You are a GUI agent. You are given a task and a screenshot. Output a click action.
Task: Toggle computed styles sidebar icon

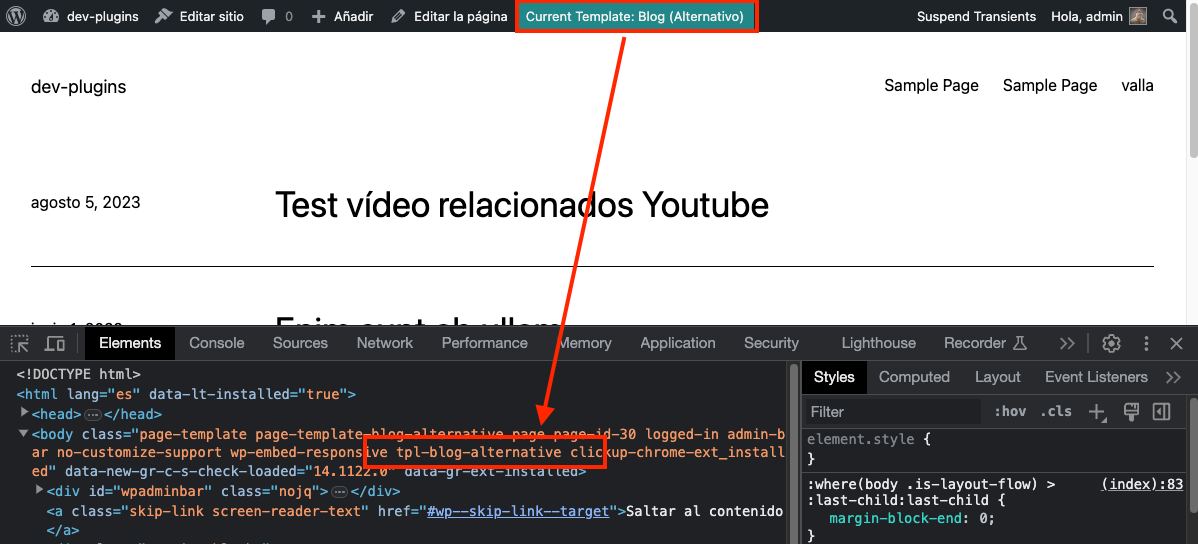pyautogui.click(x=1161, y=412)
